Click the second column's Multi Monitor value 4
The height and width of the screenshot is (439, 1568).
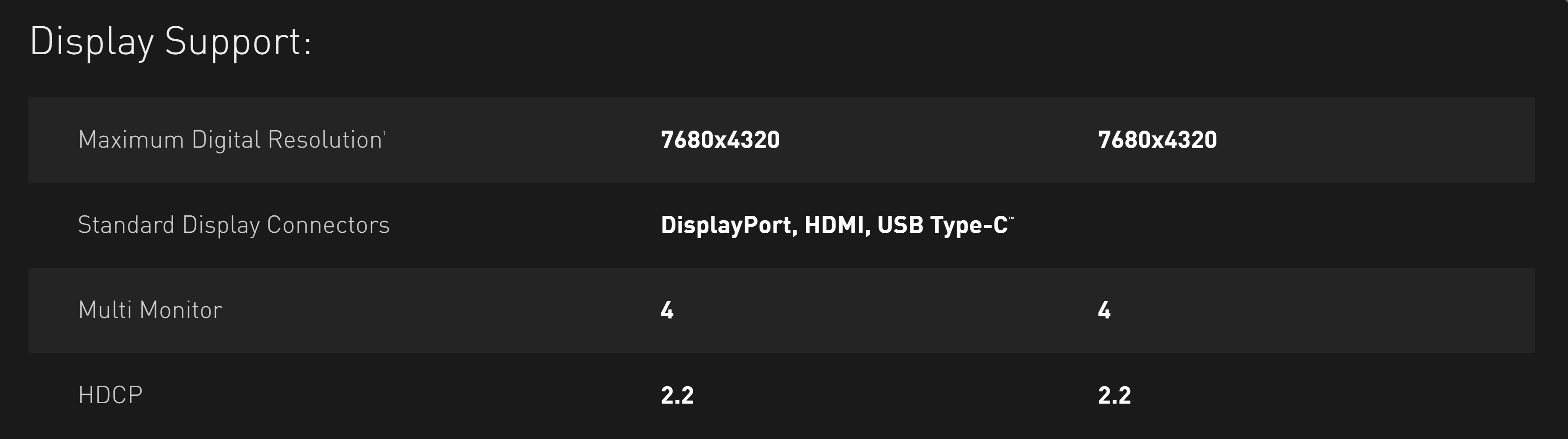[1104, 310]
